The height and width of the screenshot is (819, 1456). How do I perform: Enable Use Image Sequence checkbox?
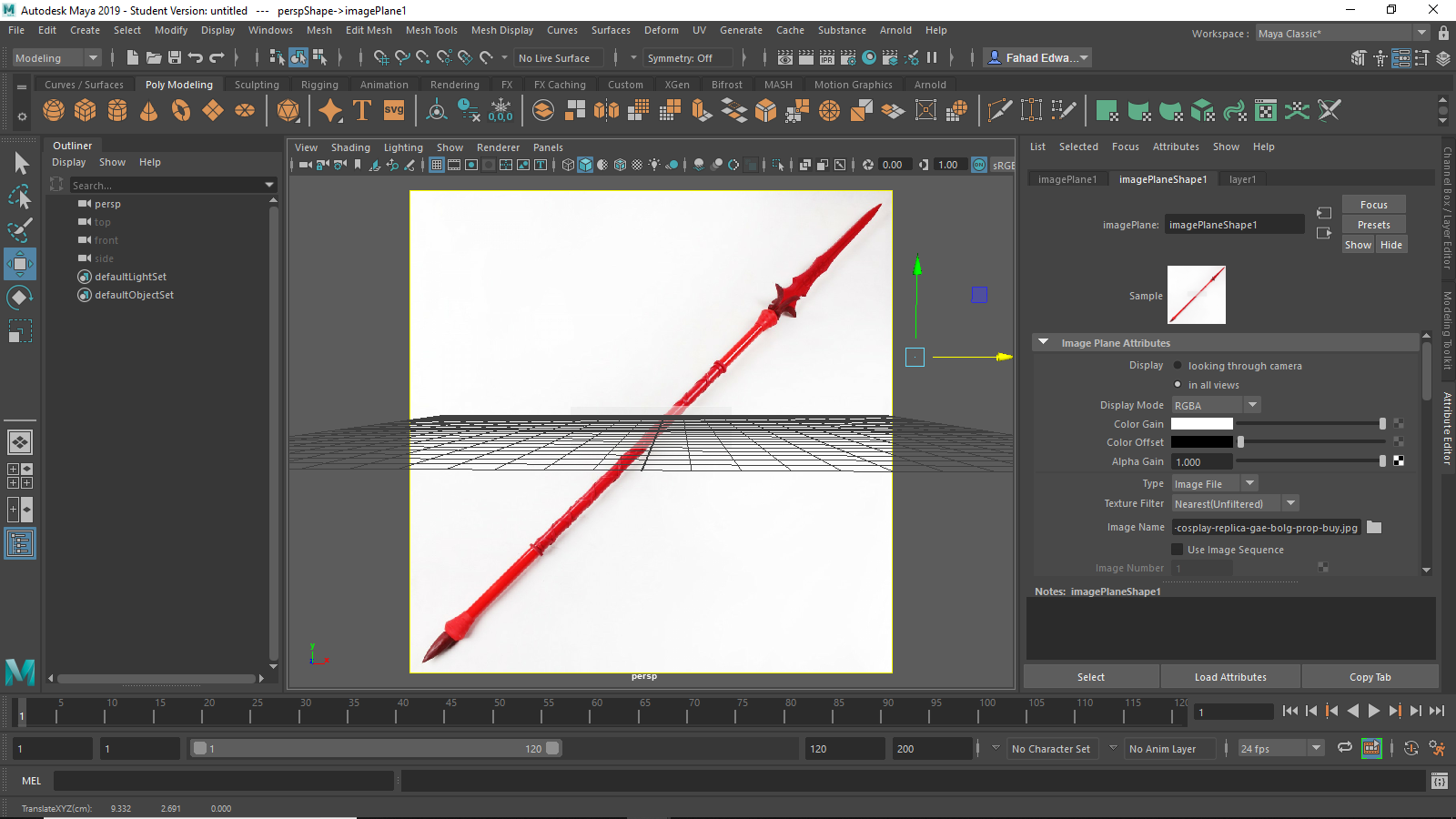(1177, 550)
